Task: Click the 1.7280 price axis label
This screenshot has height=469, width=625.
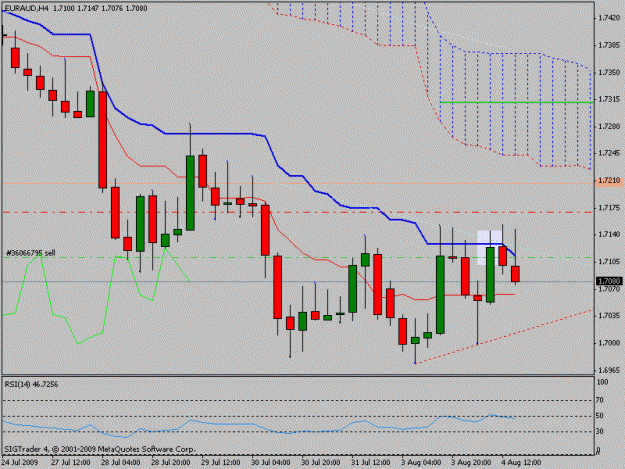Action: [x=609, y=126]
